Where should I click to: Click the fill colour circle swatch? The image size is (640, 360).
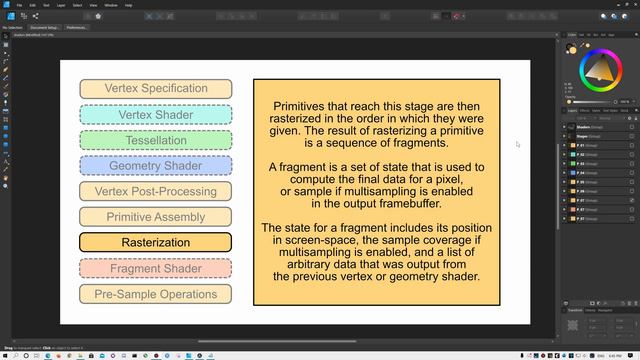[x=573, y=50]
